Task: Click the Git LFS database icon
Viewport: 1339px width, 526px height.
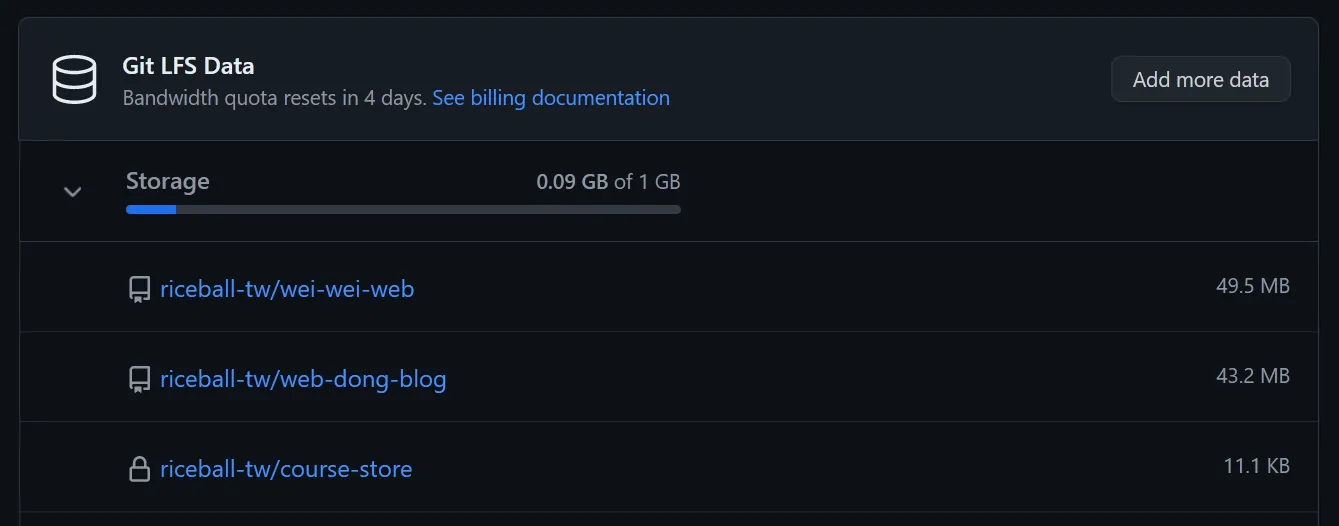Action: point(74,80)
